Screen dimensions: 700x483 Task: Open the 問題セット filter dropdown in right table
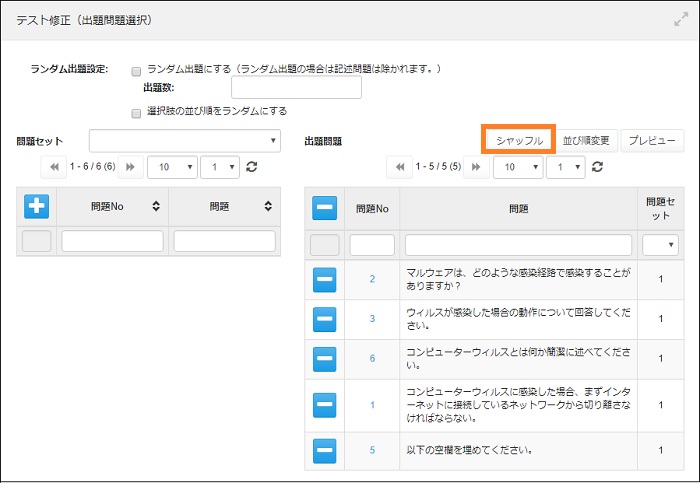pyautogui.click(x=660, y=244)
